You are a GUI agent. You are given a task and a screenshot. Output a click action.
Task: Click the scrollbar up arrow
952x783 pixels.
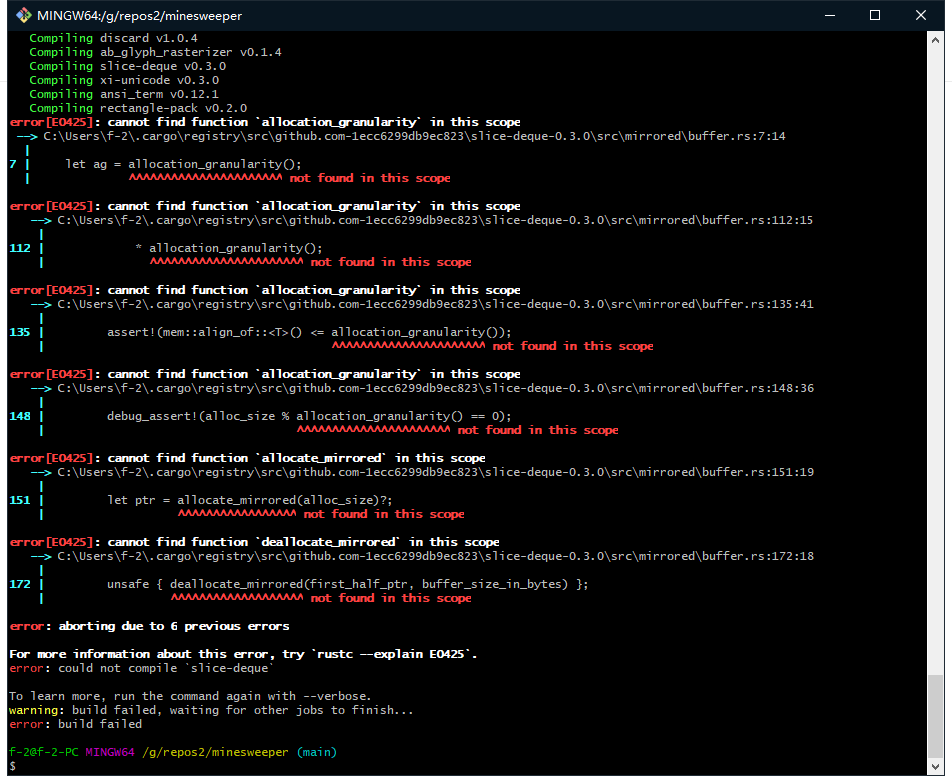pos(935,40)
